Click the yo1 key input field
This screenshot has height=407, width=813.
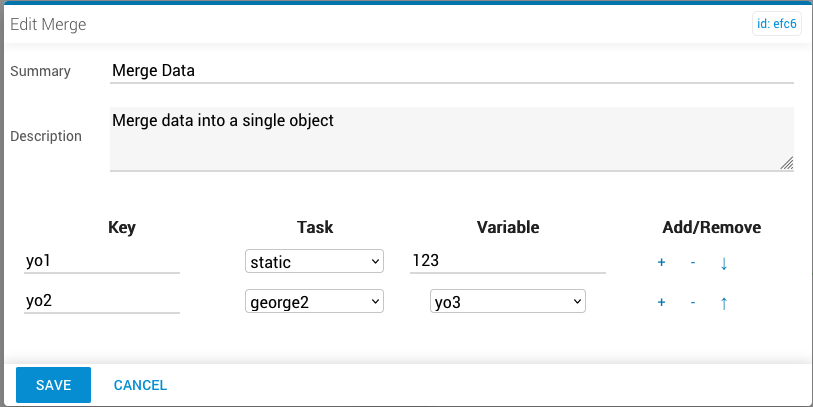coord(102,261)
